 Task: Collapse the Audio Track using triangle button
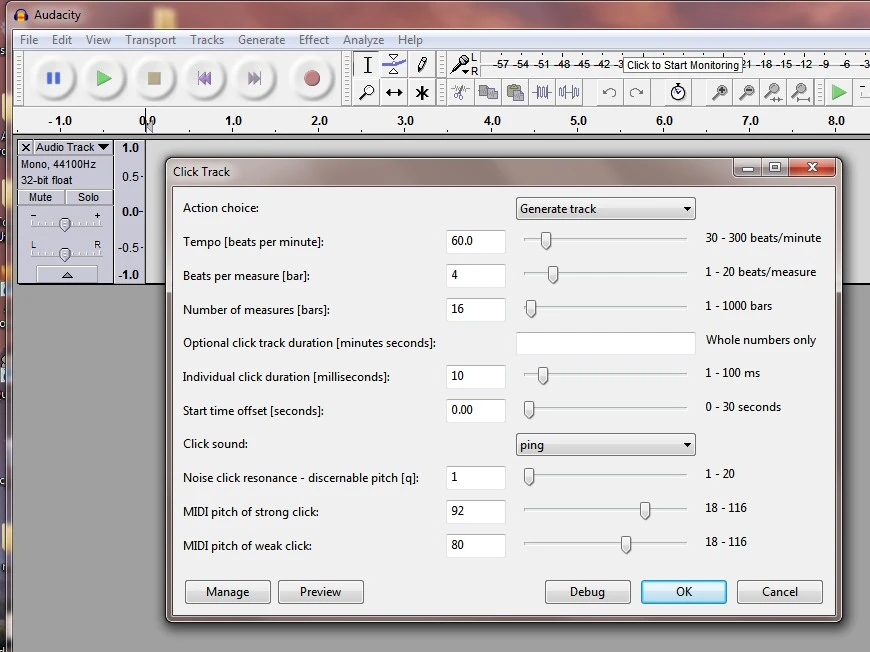pyautogui.click(x=67, y=275)
